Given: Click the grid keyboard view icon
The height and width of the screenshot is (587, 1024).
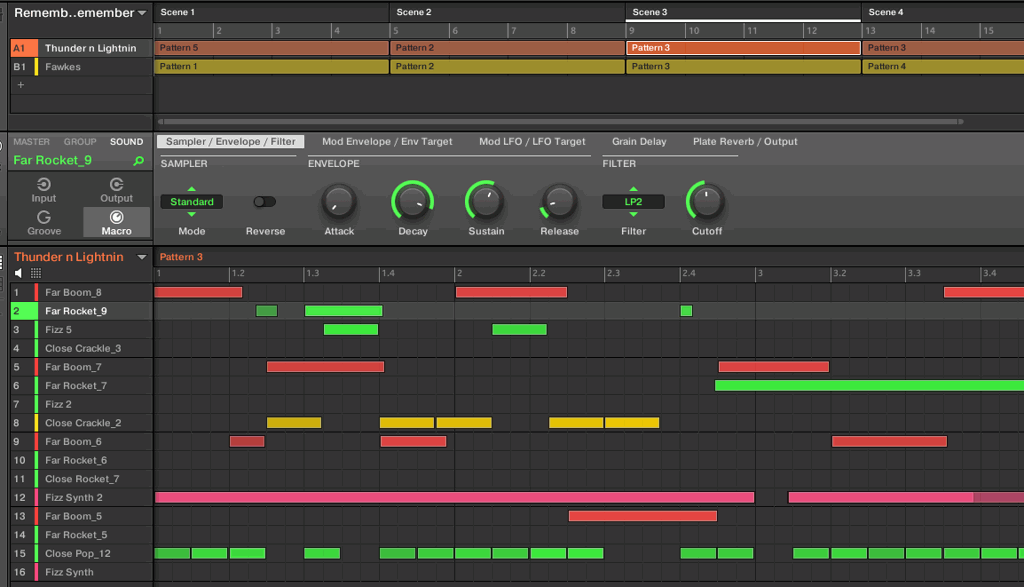Looking at the screenshot, I should [36, 273].
